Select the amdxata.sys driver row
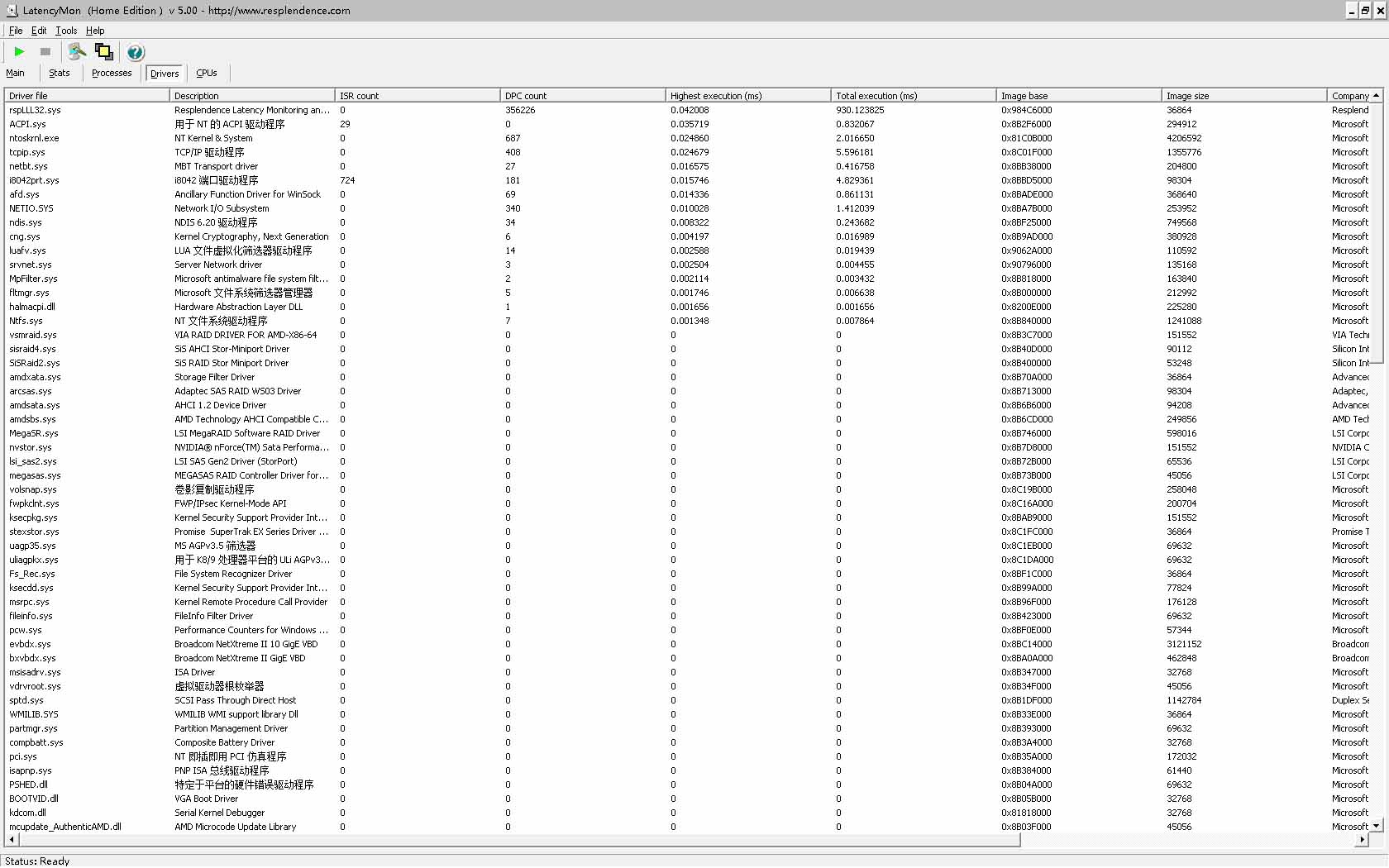 pyautogui.click(x=687, y=377)
